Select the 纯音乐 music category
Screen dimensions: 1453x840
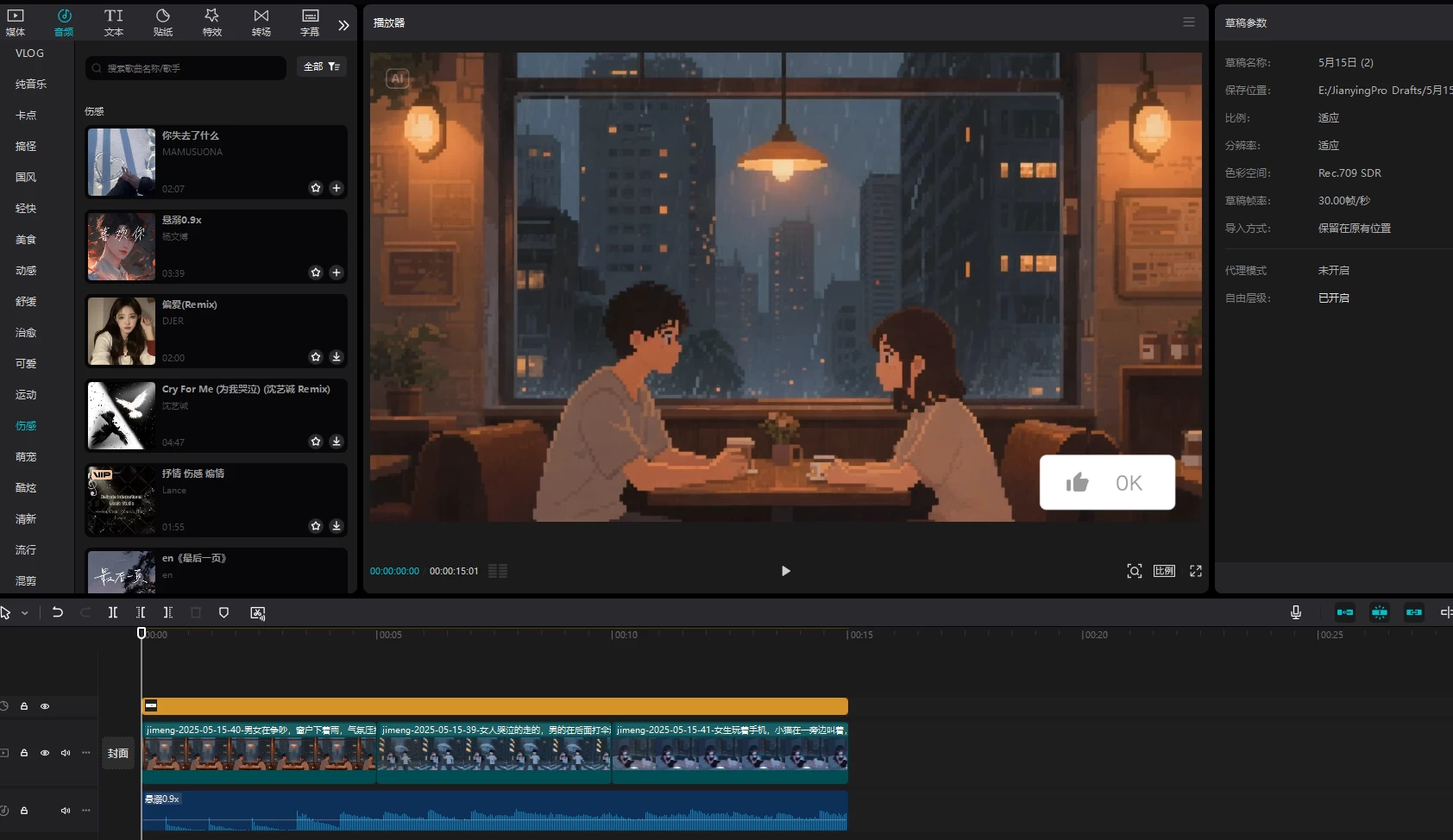31,84
